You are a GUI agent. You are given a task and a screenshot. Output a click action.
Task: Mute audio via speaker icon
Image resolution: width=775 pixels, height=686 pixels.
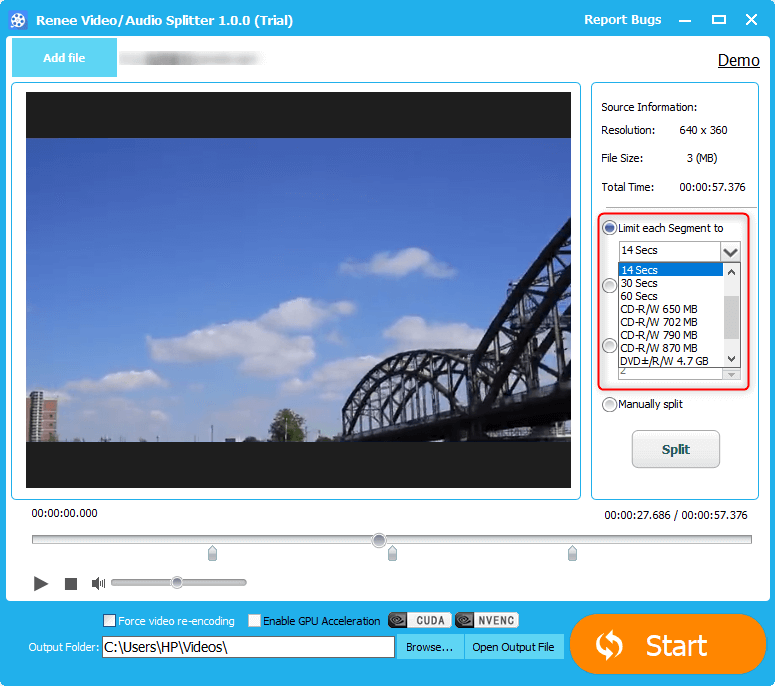tap(98, 583)
